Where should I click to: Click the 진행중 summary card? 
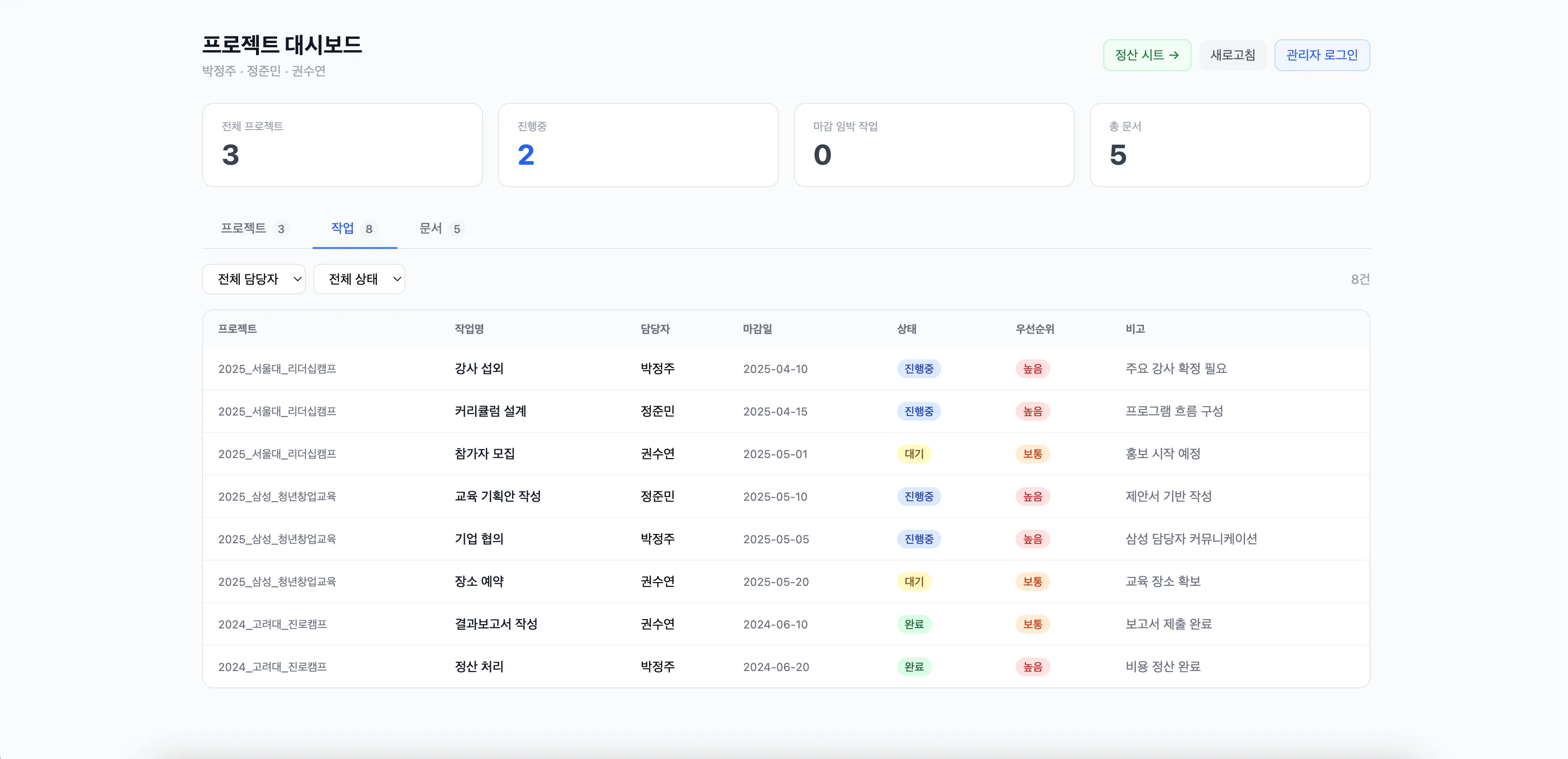click(638, 145)
